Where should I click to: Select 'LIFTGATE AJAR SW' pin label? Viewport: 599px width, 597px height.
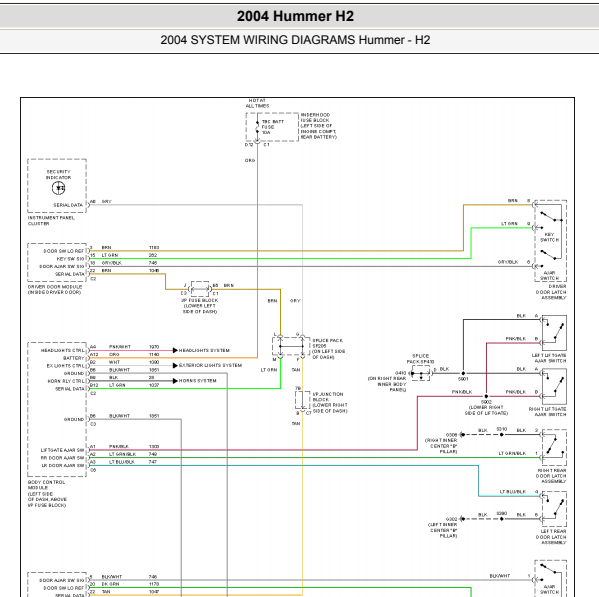point(63,450)
